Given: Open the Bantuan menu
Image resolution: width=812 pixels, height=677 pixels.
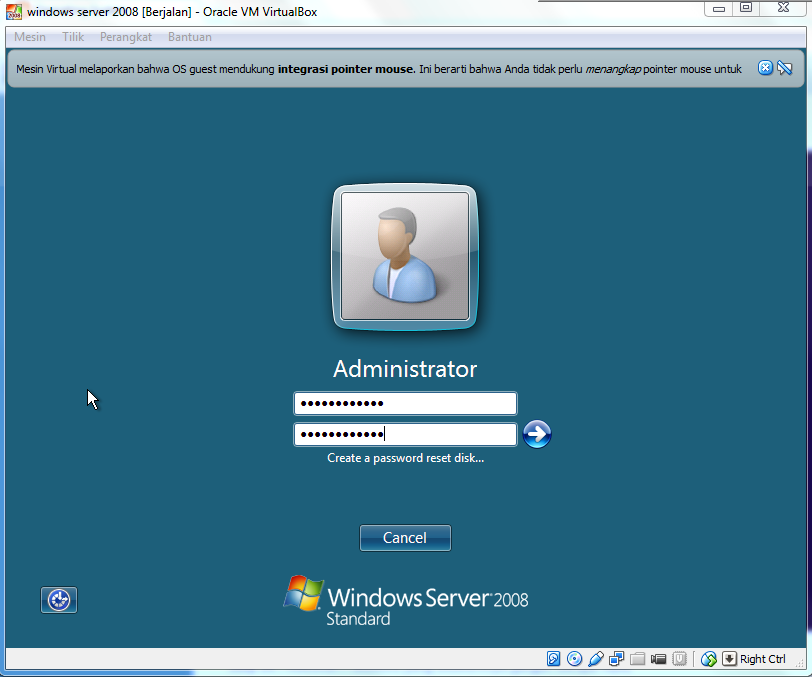Looking at the screenshot, I should tap(190, 37).
